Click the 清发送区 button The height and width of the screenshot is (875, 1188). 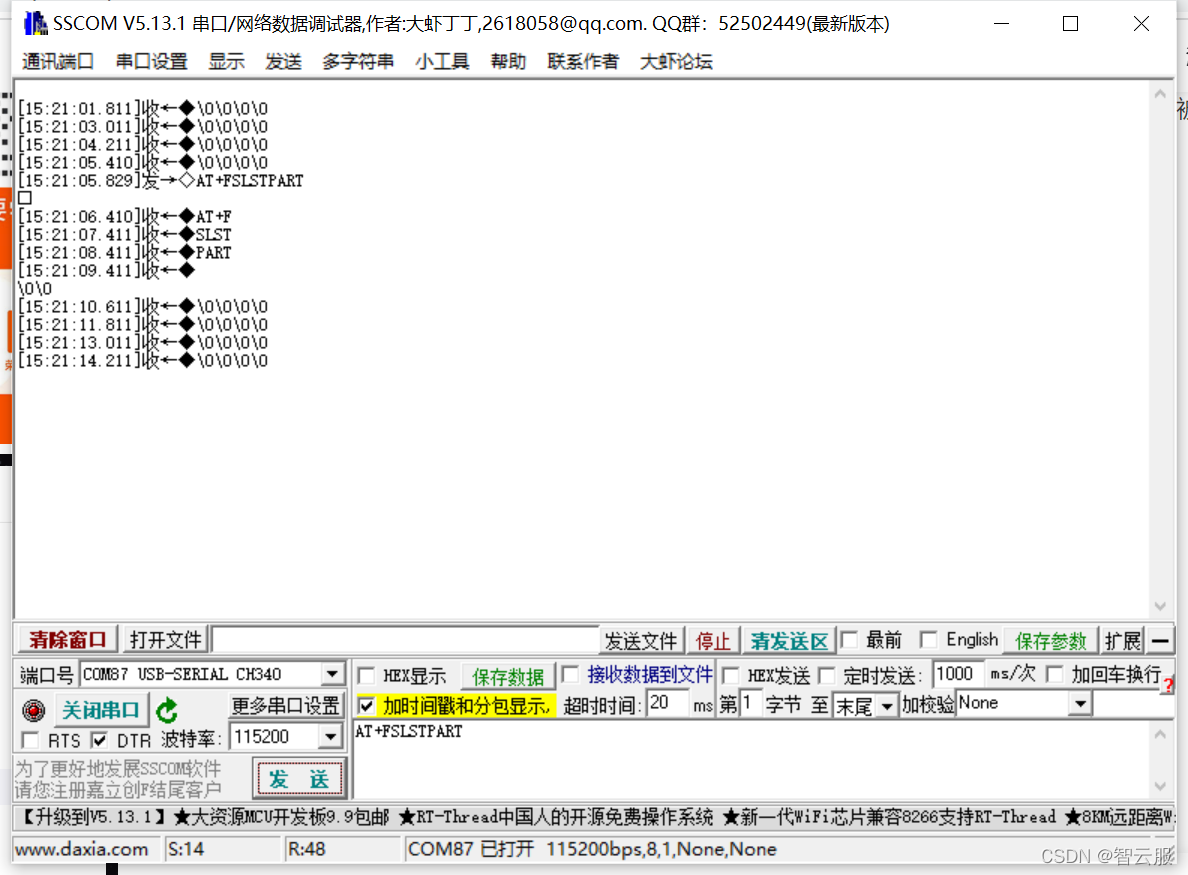pos(789,641)
